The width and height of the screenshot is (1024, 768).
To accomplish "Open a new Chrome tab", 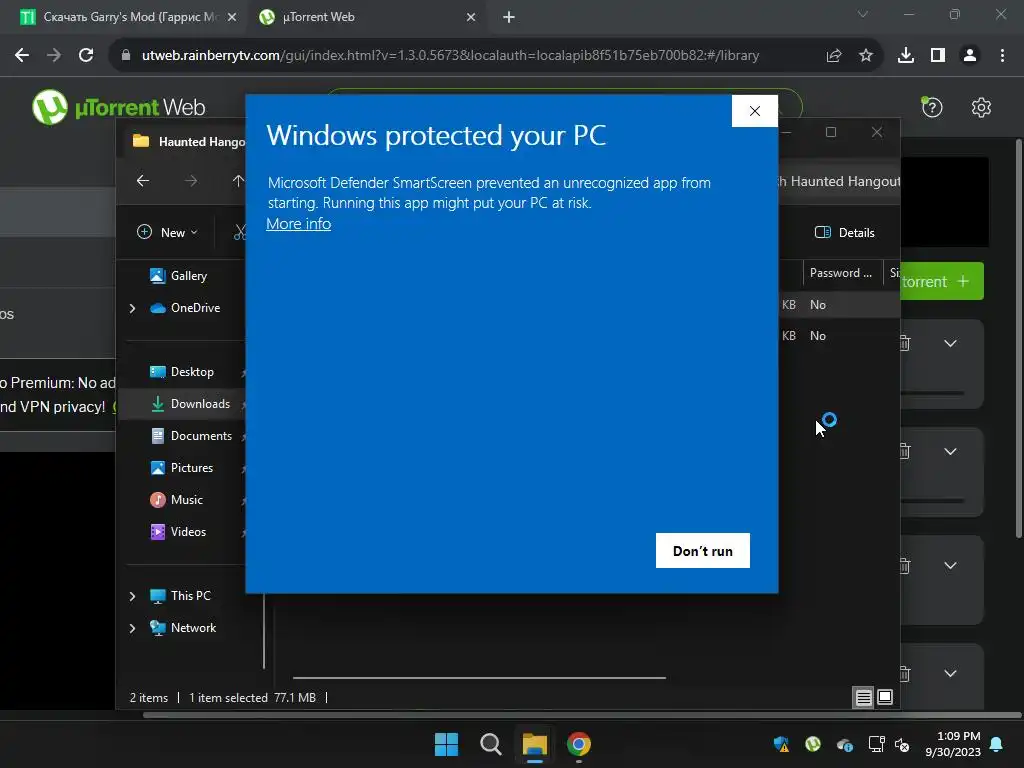I will [x=509, y=17].
